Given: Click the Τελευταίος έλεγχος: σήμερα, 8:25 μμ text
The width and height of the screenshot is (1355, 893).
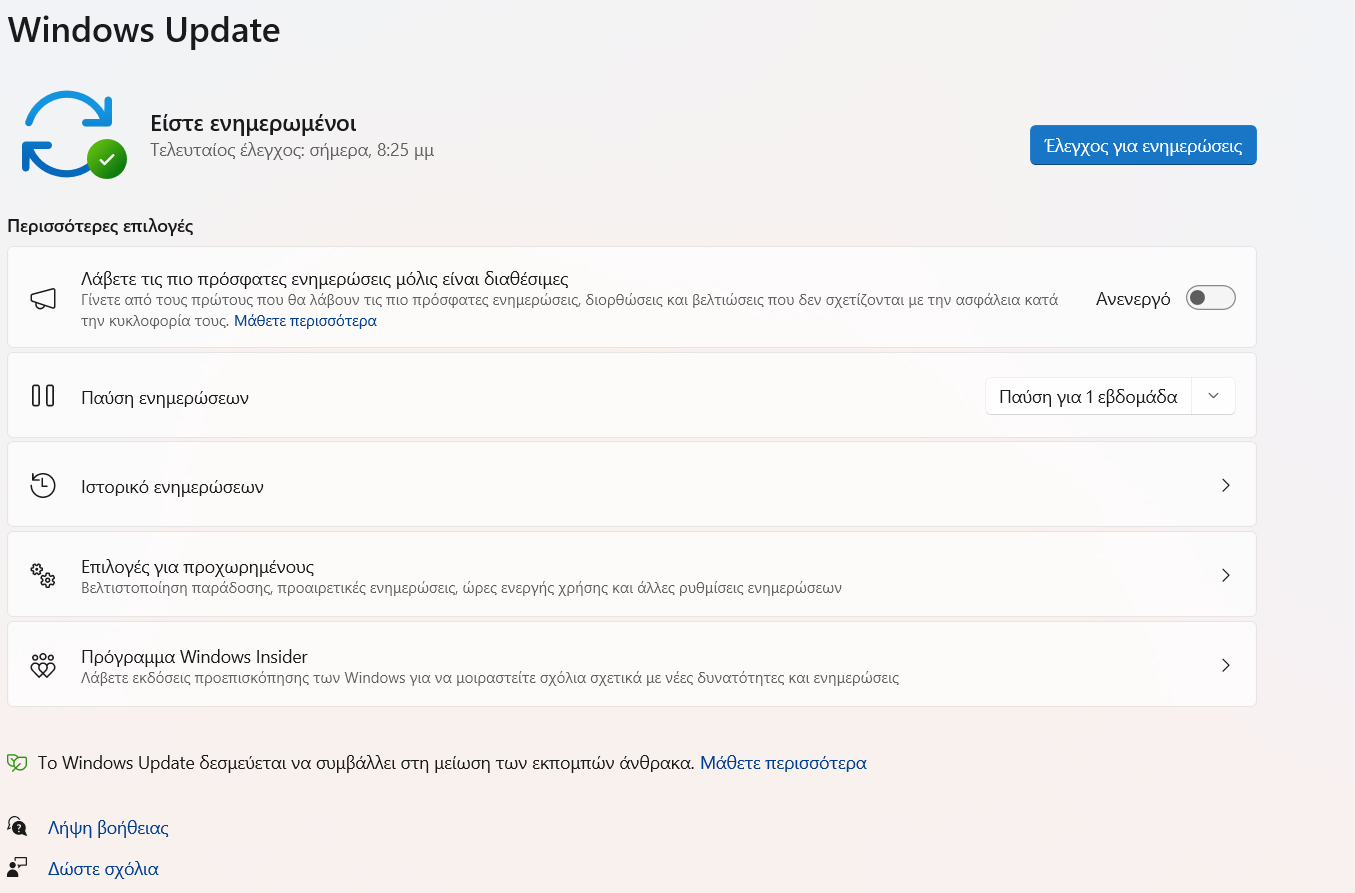Looking at the screenshot, I should coord(292,151).
